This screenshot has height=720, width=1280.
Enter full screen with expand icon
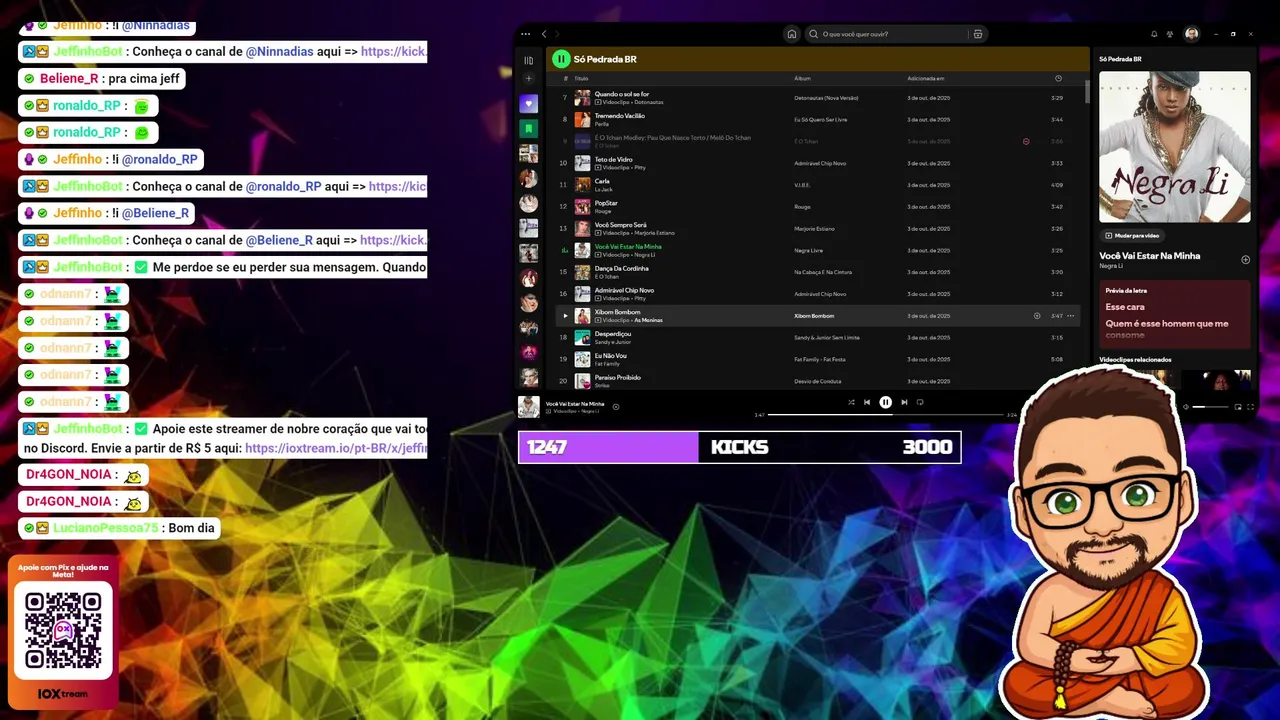click(1250, 407)
